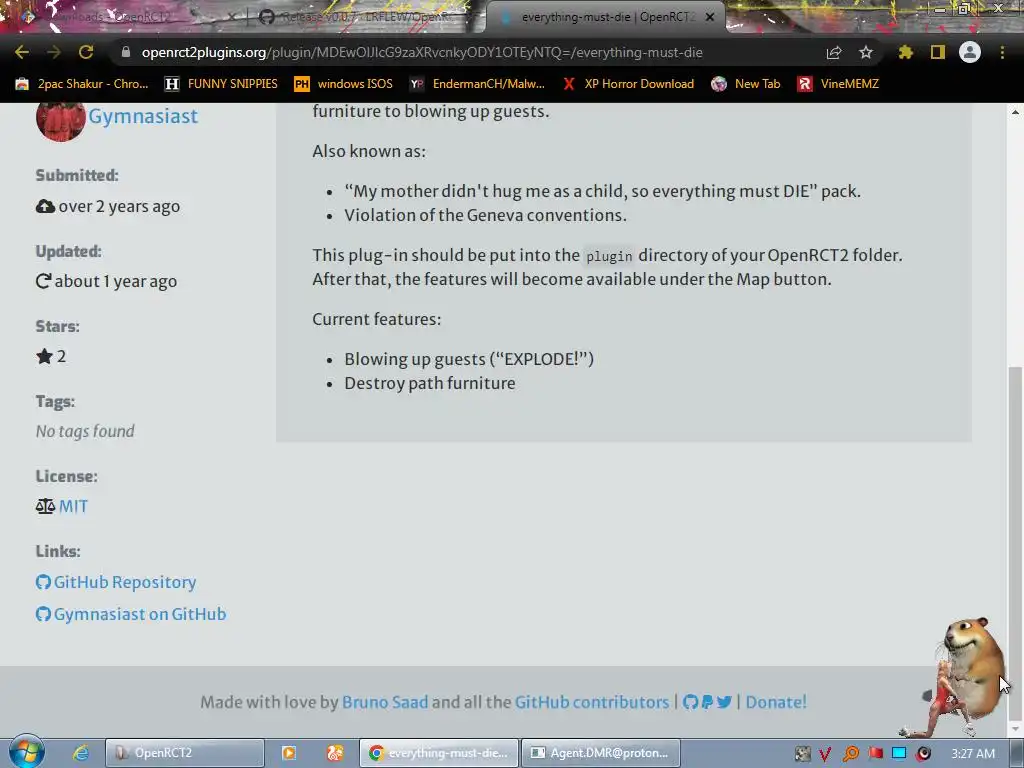
Task: Click the submitted cloud-upload icon
Action: point(45,206)
